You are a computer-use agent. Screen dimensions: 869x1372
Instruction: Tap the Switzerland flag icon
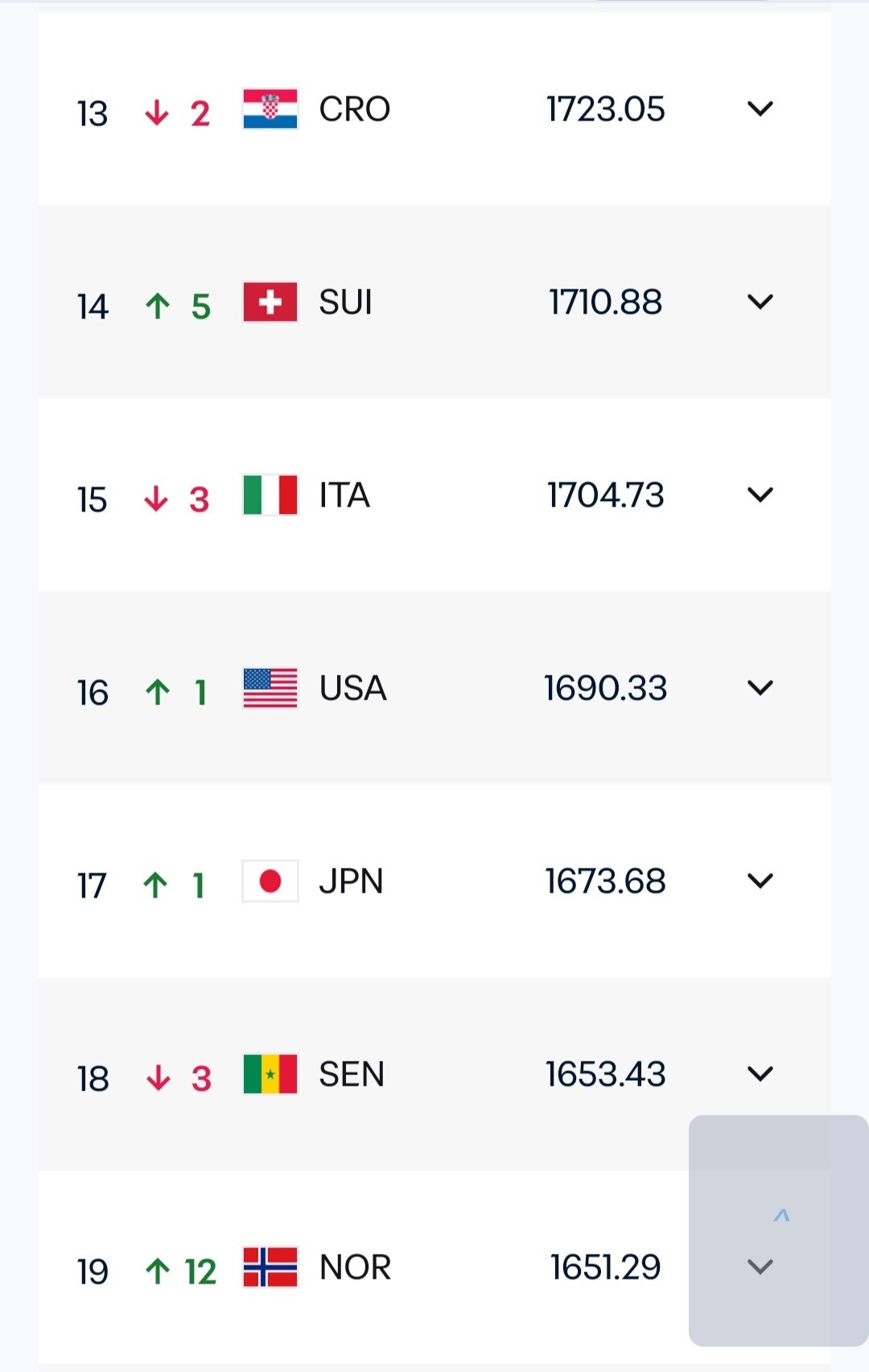270,302
